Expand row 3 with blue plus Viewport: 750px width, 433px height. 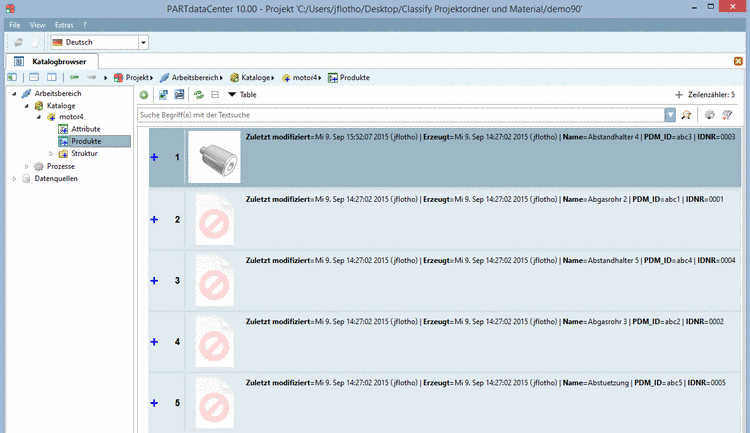pyautogui.click(x=154, y=280)
